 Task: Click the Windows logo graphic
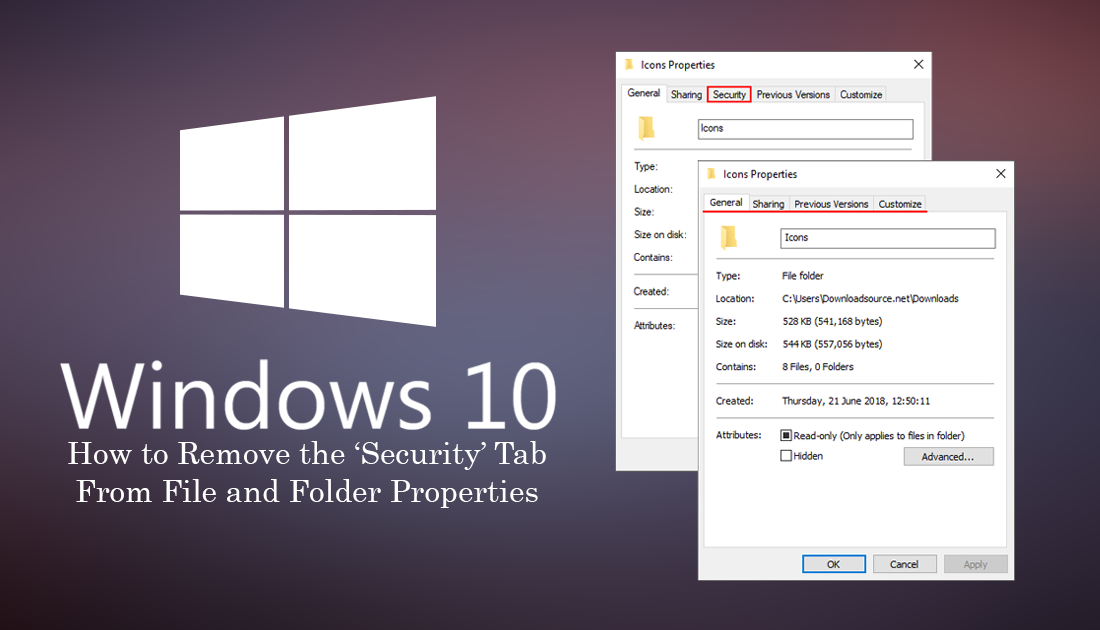(308, 211)
